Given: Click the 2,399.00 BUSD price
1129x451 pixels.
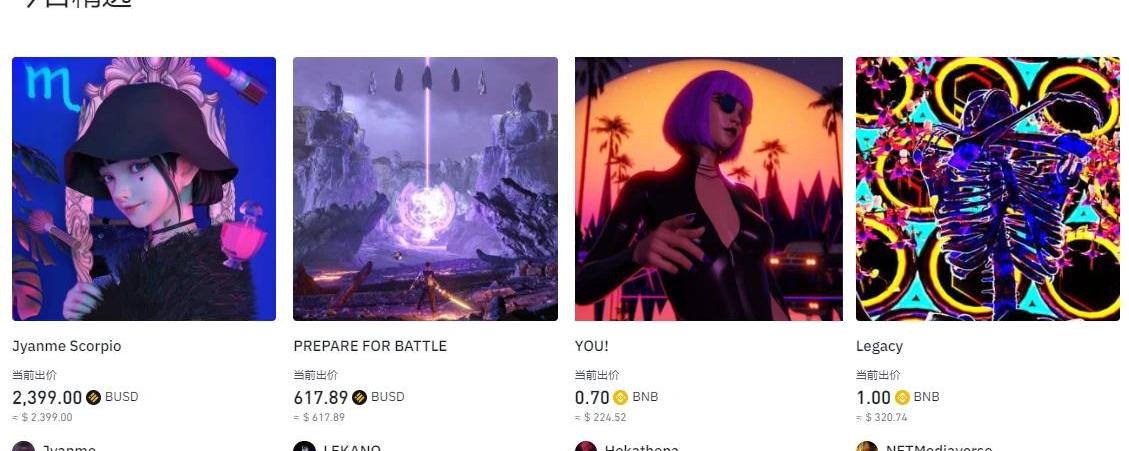Looking at the screenshot, I should coord(75,397).
